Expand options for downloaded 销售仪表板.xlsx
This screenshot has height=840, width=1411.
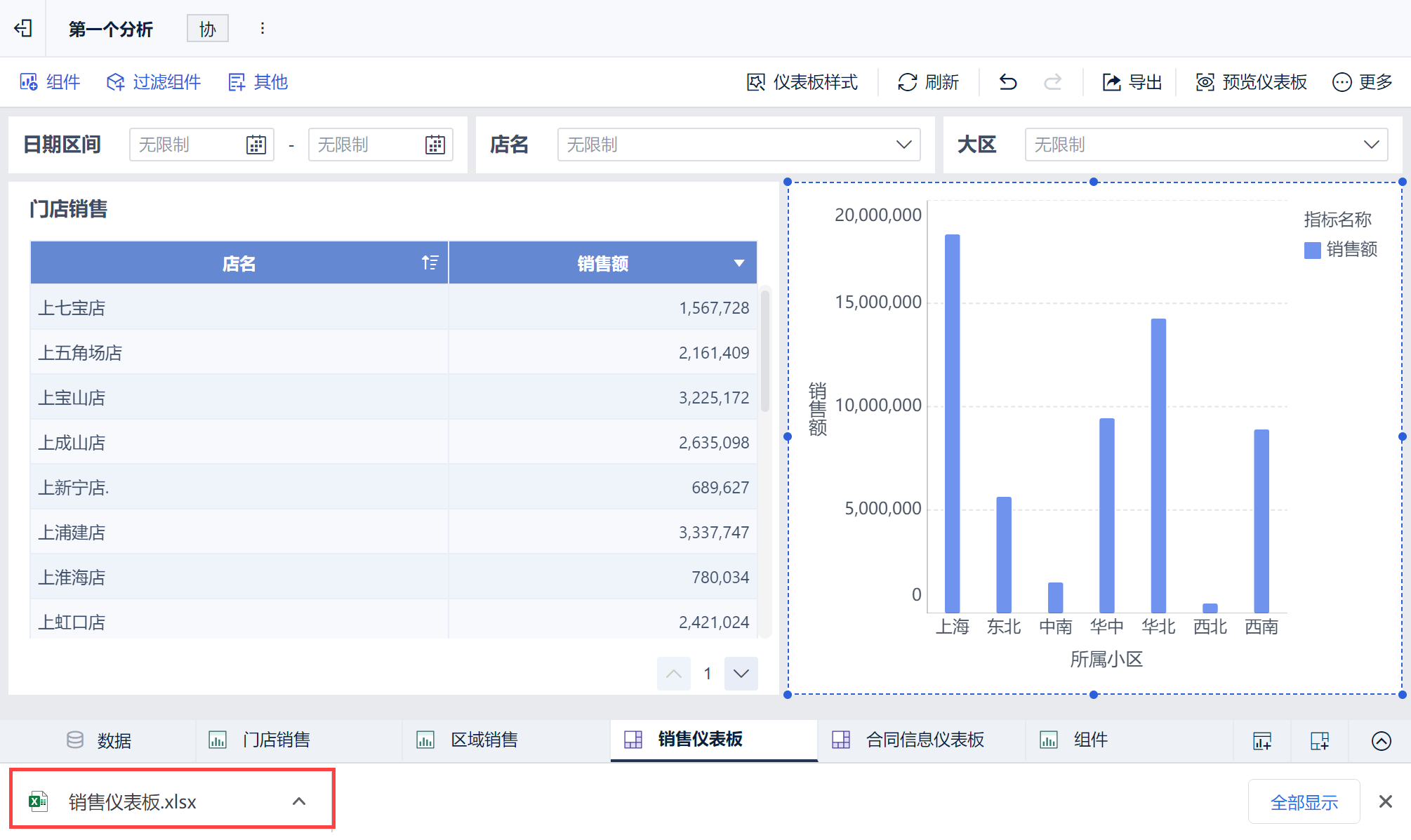[299, 801]
